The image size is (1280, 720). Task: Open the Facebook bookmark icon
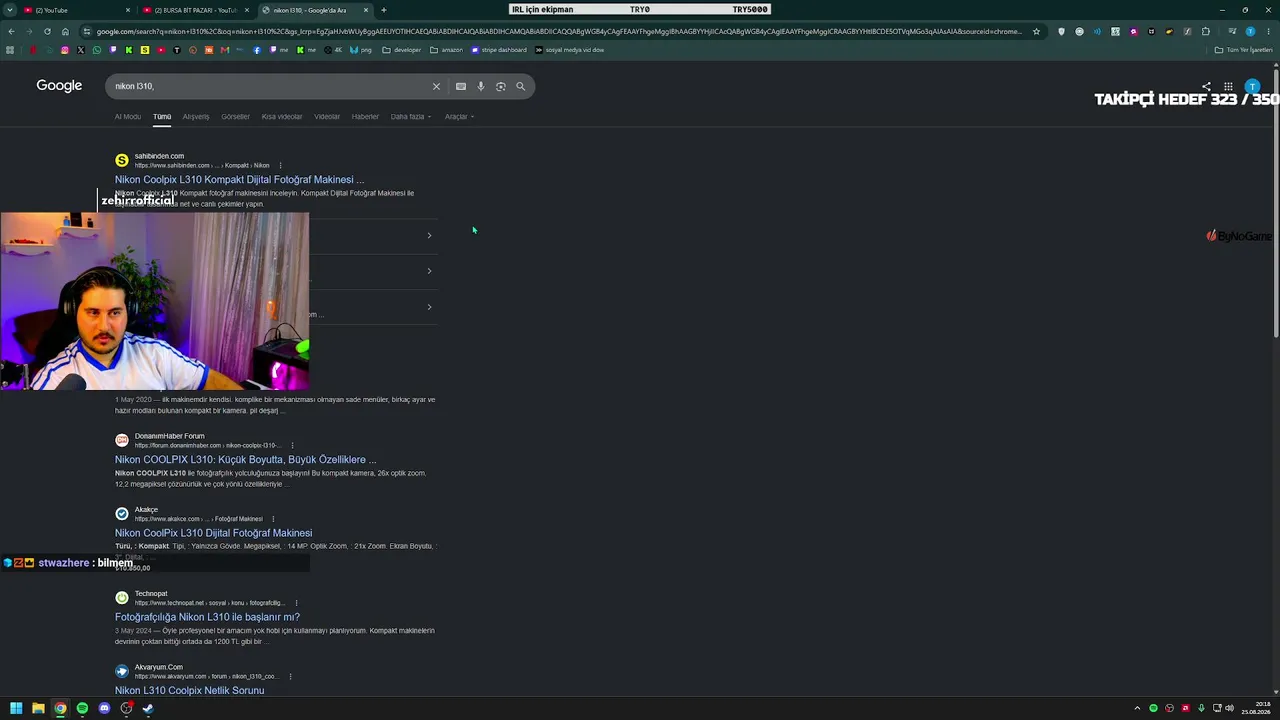(x=257, y=50)
